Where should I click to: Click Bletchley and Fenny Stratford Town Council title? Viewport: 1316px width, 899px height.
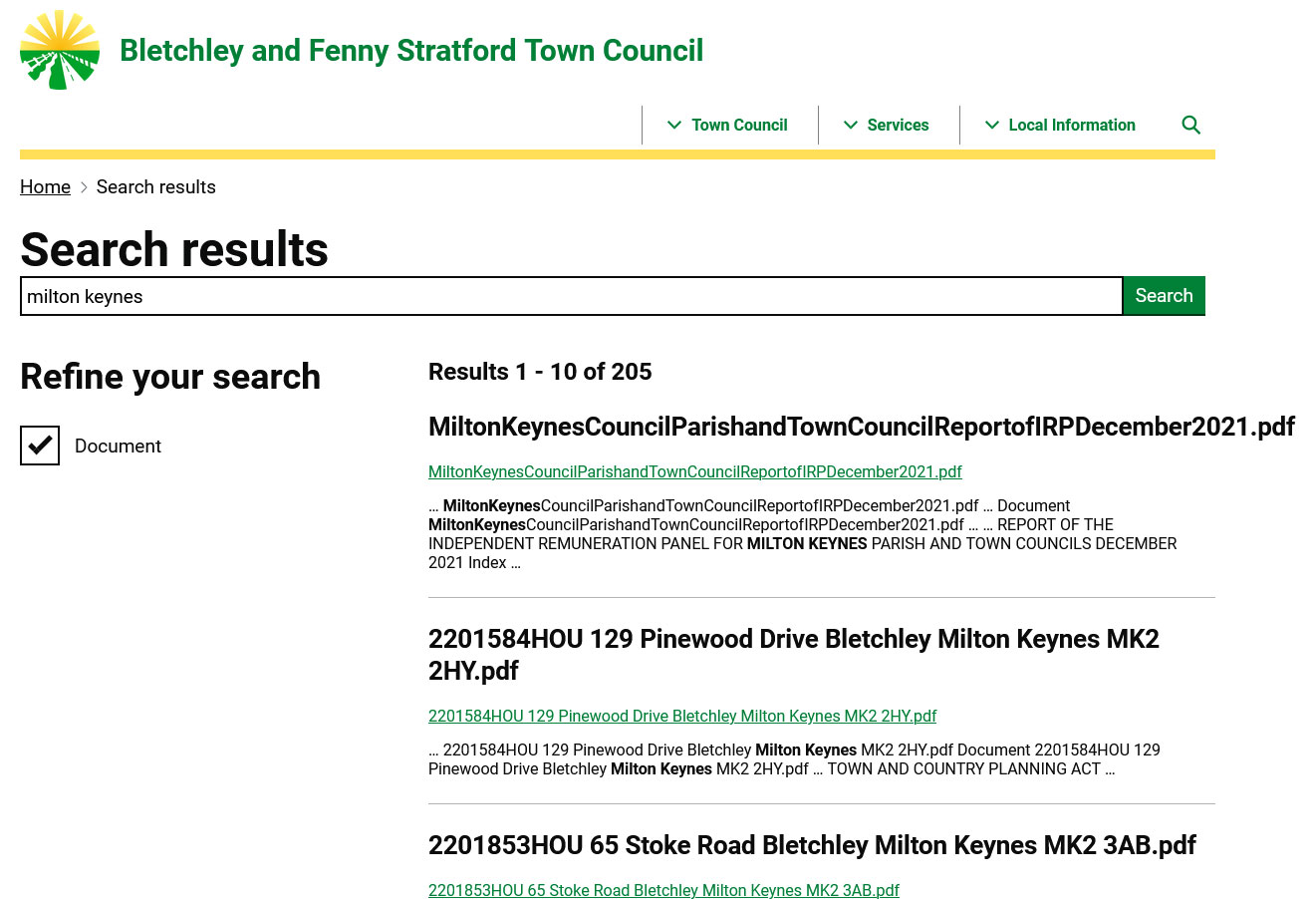pos(411,51)
